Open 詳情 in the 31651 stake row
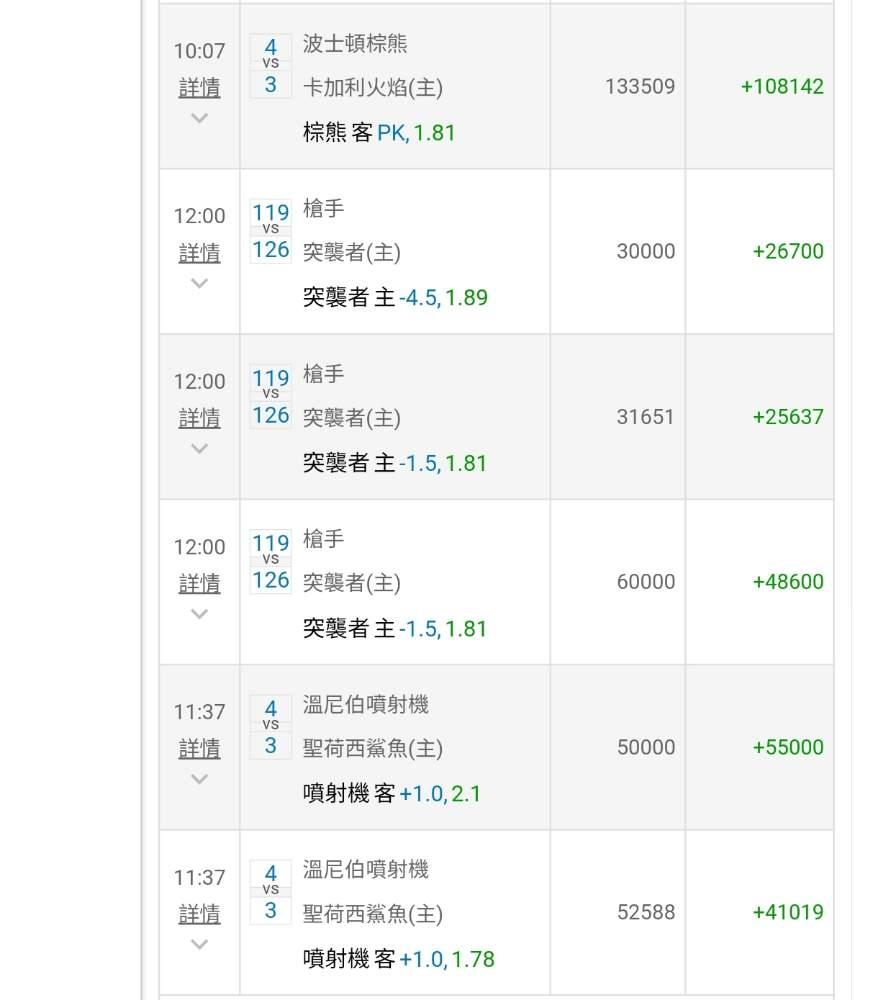 pyautogui.click(x=199, y=418)
